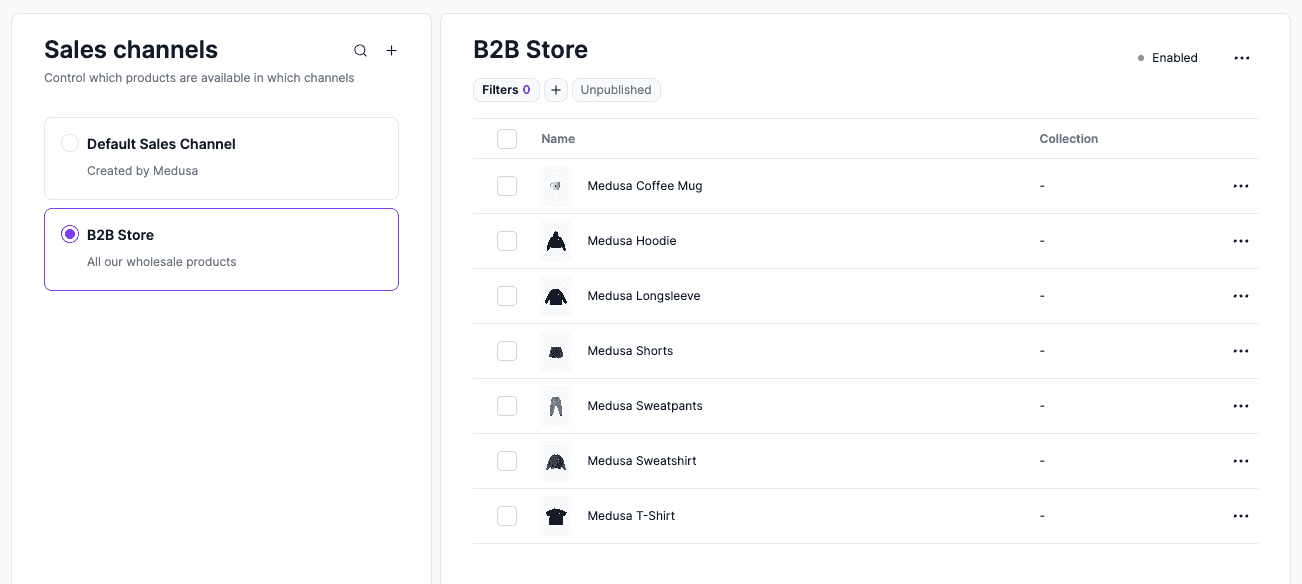Open the sales channel search
The image size is (1302, 584).
pos(360,50)
